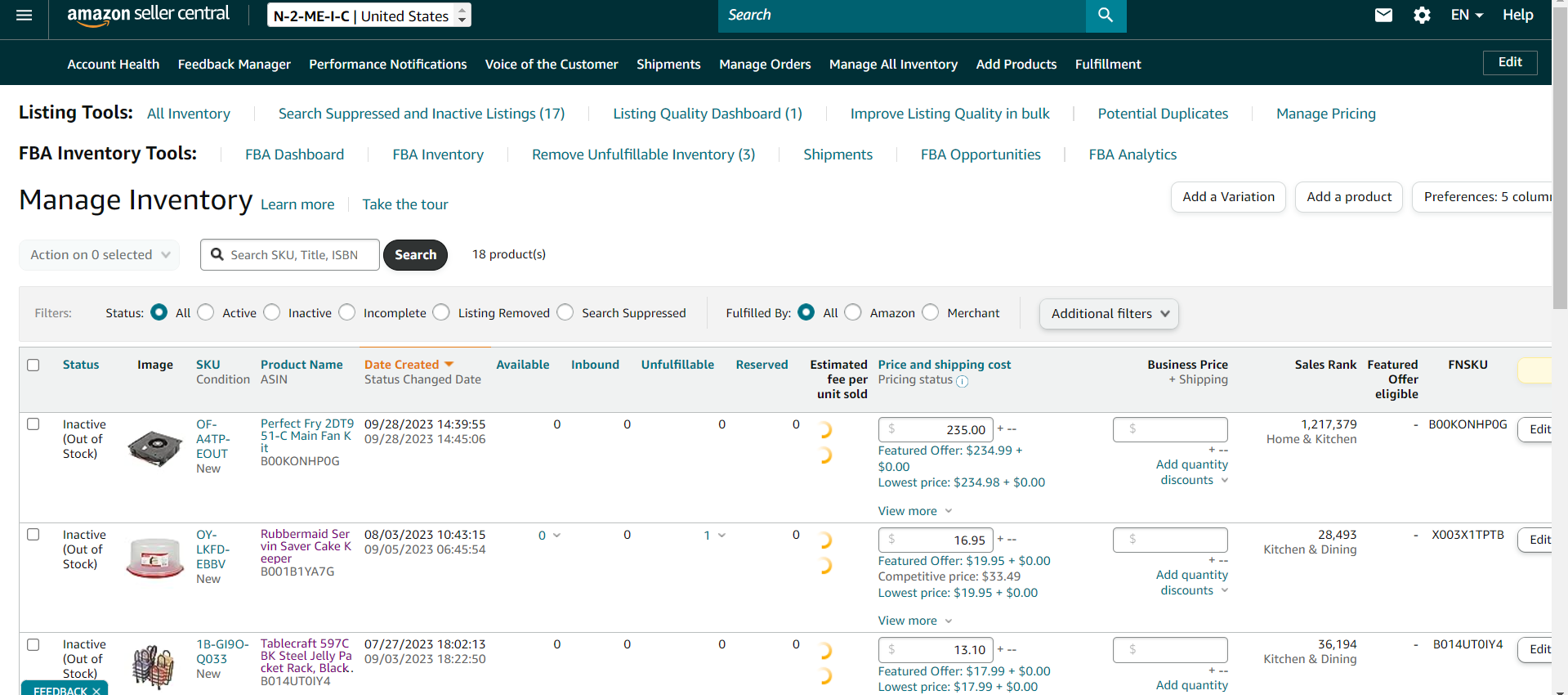Sort by the Sales Rank column header
Viewport: 1568px width, 695px height.
point(1325,365)
